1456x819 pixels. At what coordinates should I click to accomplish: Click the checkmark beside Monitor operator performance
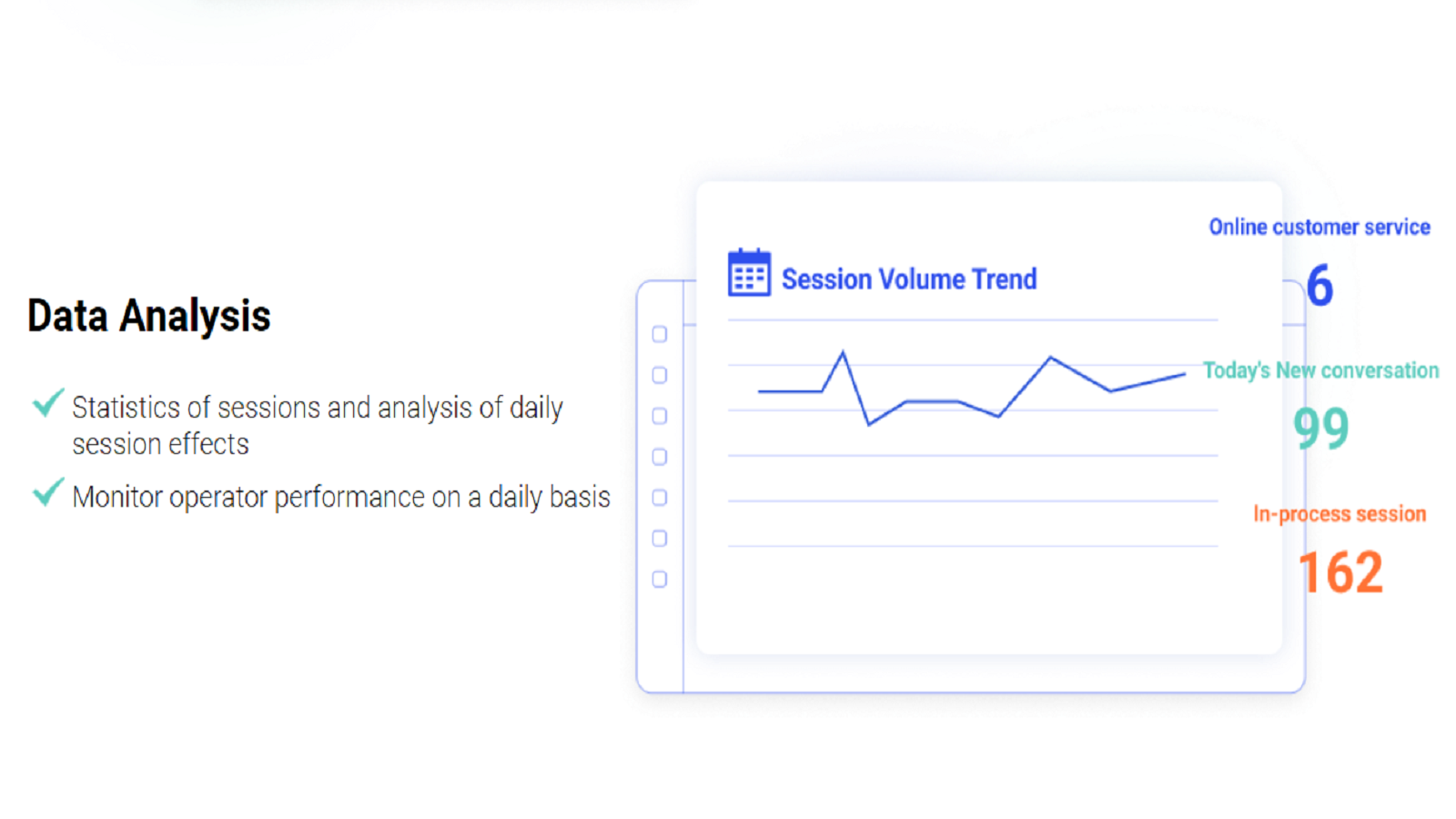pos(47,491)
